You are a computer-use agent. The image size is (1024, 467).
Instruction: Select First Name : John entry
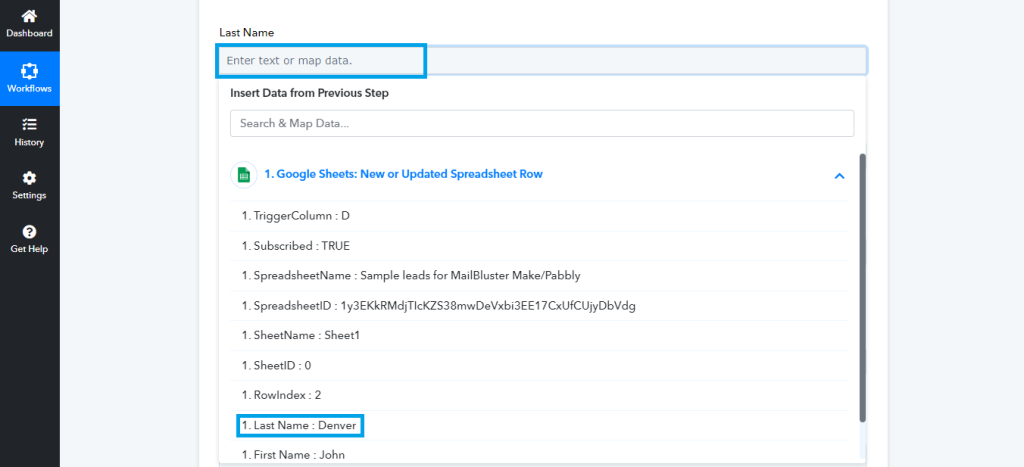coord(294,455)
